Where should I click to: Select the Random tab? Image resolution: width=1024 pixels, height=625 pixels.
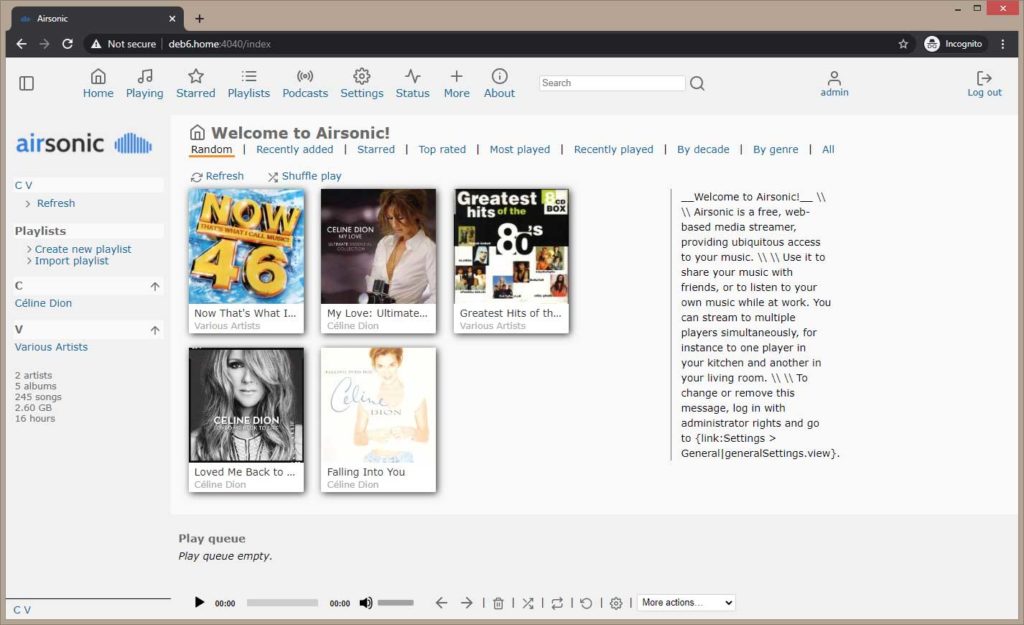[x=212, y=150]
